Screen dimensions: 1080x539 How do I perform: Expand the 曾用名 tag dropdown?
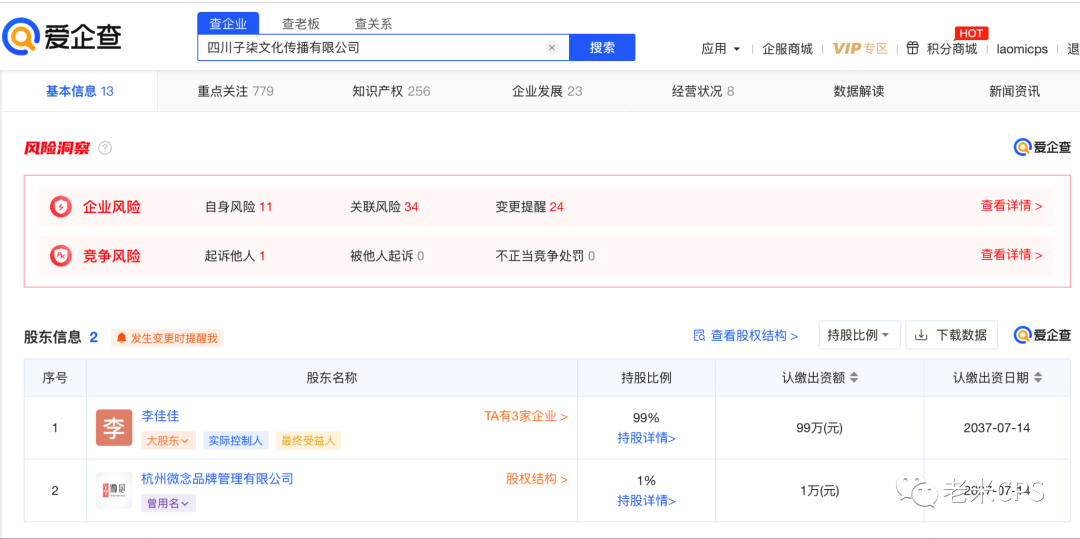tap(169, 503)
